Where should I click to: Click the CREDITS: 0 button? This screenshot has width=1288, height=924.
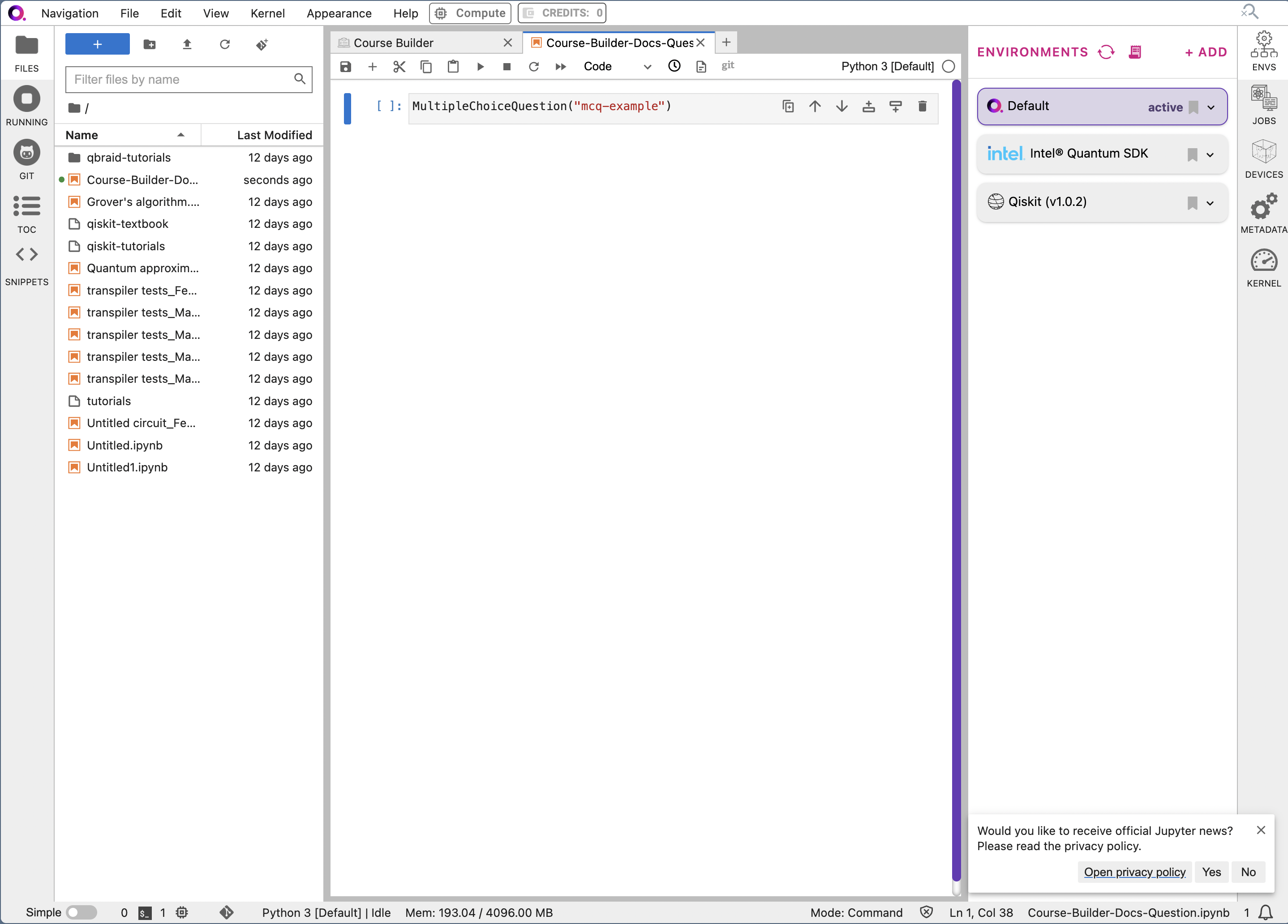562,13
